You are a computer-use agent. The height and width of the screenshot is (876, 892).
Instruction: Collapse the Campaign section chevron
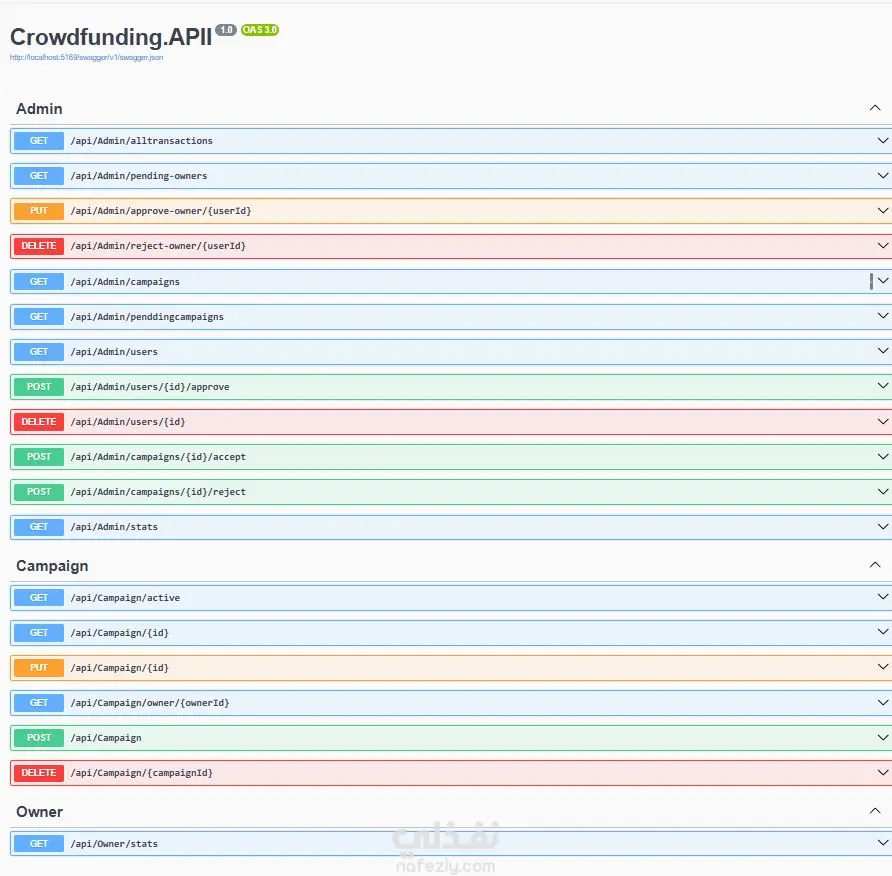tap(874, 565)
